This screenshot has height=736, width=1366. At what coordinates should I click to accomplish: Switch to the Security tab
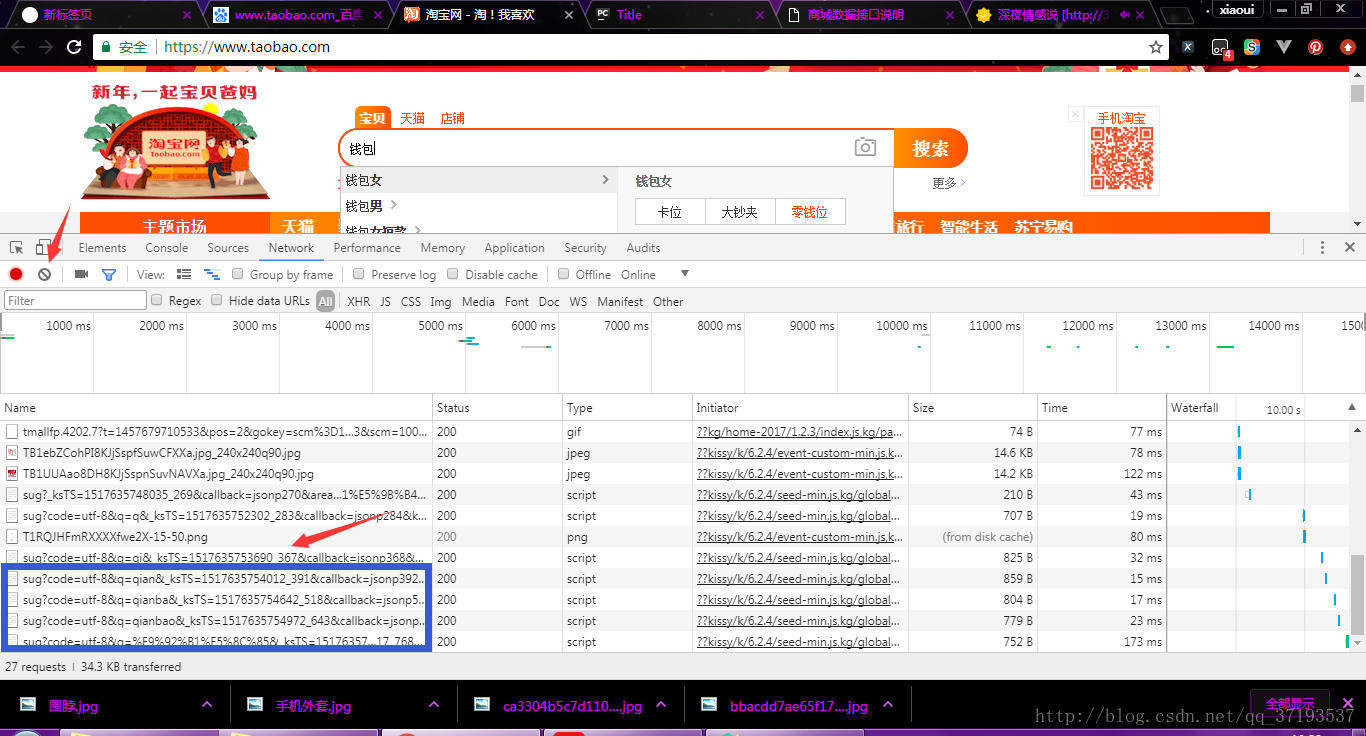coord(585,248)
